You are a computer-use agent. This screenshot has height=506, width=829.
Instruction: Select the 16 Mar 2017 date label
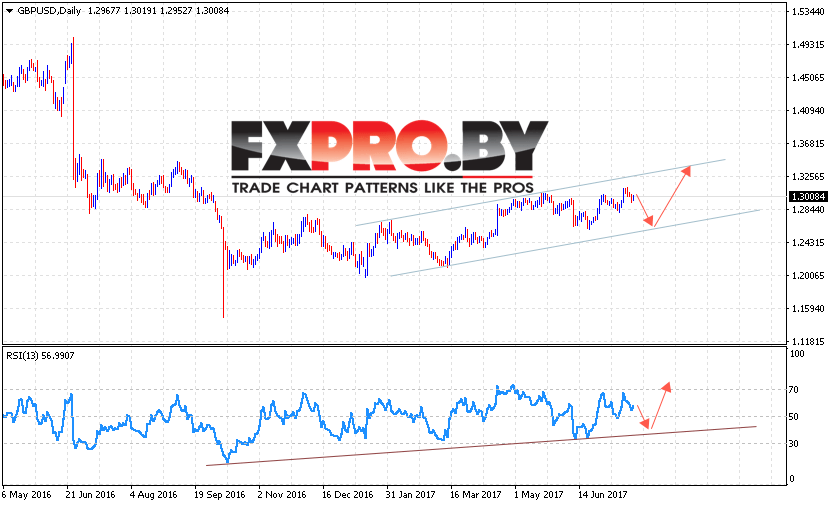click(x=475, y=495)
